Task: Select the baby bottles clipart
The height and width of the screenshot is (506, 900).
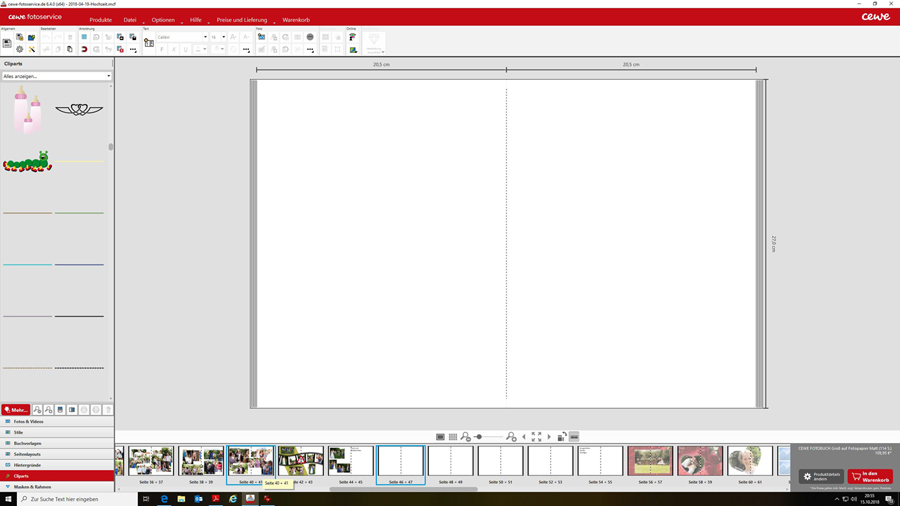Action: pyautogui.click(x=28, y=109)
